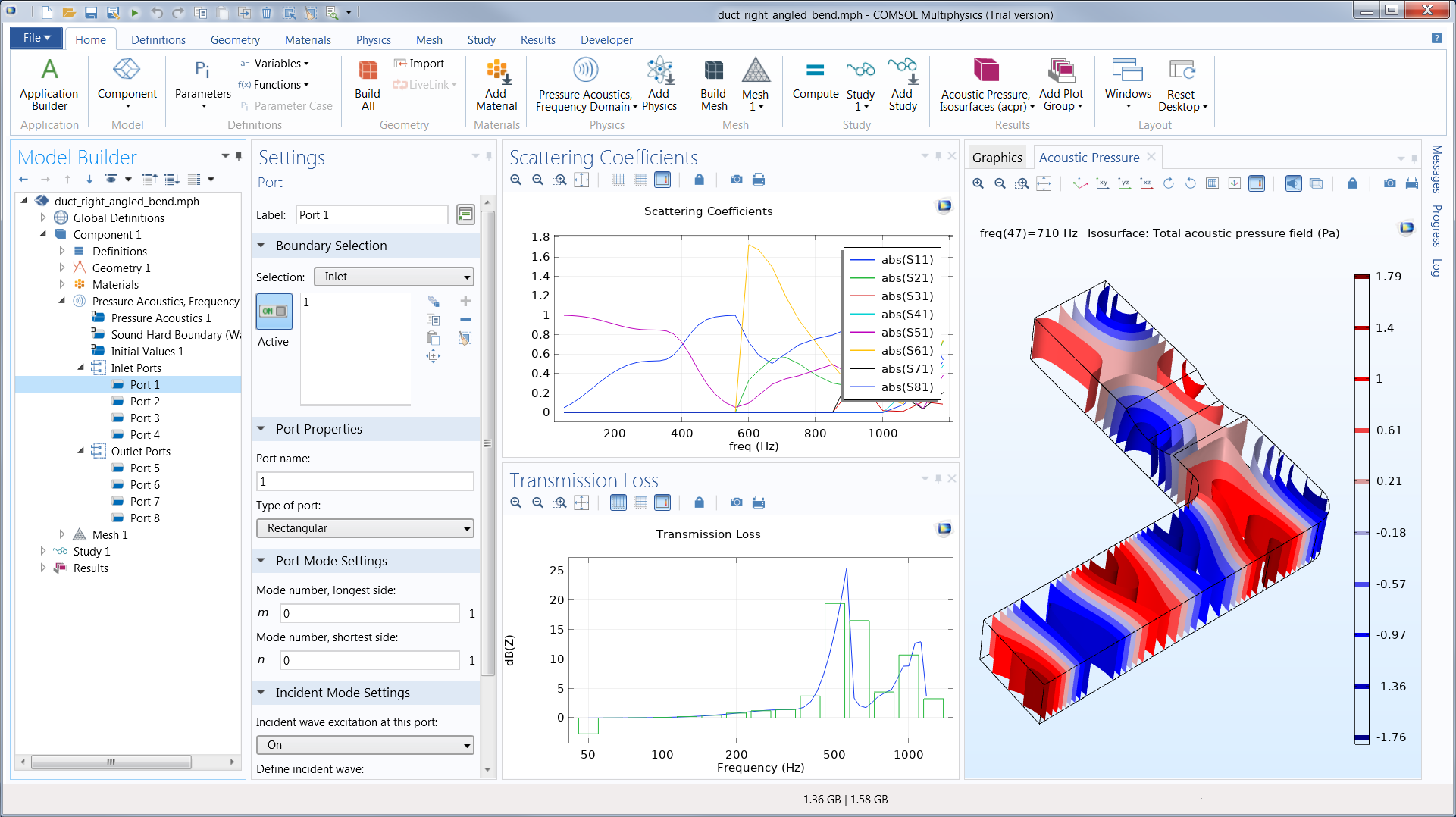
Task: Click the Add Study icon
Action: point(902,84)
